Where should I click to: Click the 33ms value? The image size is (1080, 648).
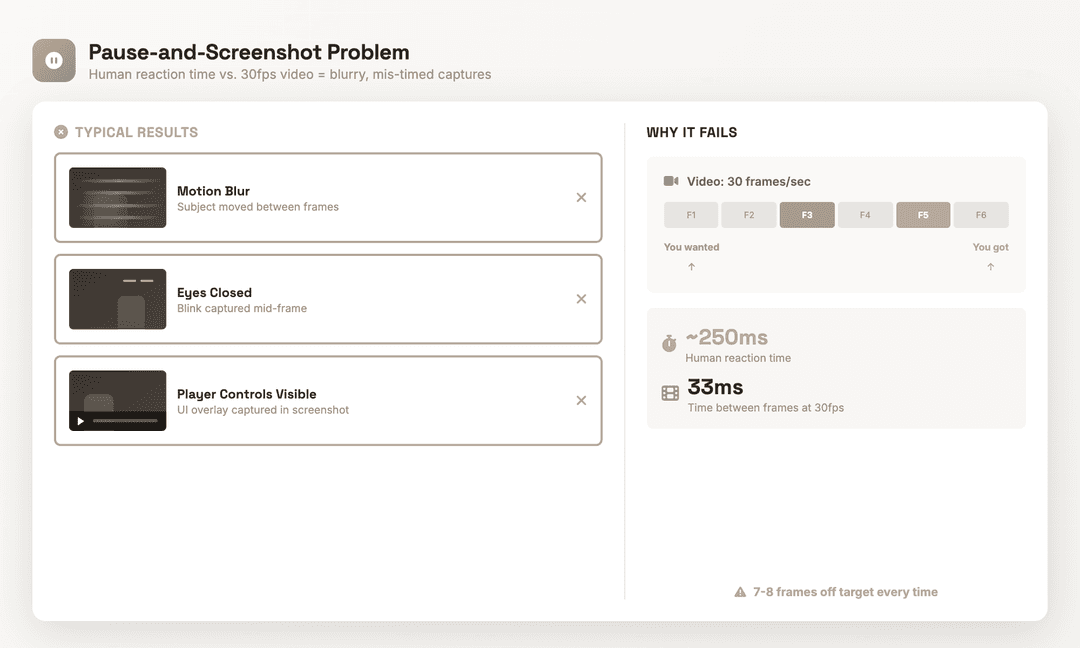(x=715, y=387)
